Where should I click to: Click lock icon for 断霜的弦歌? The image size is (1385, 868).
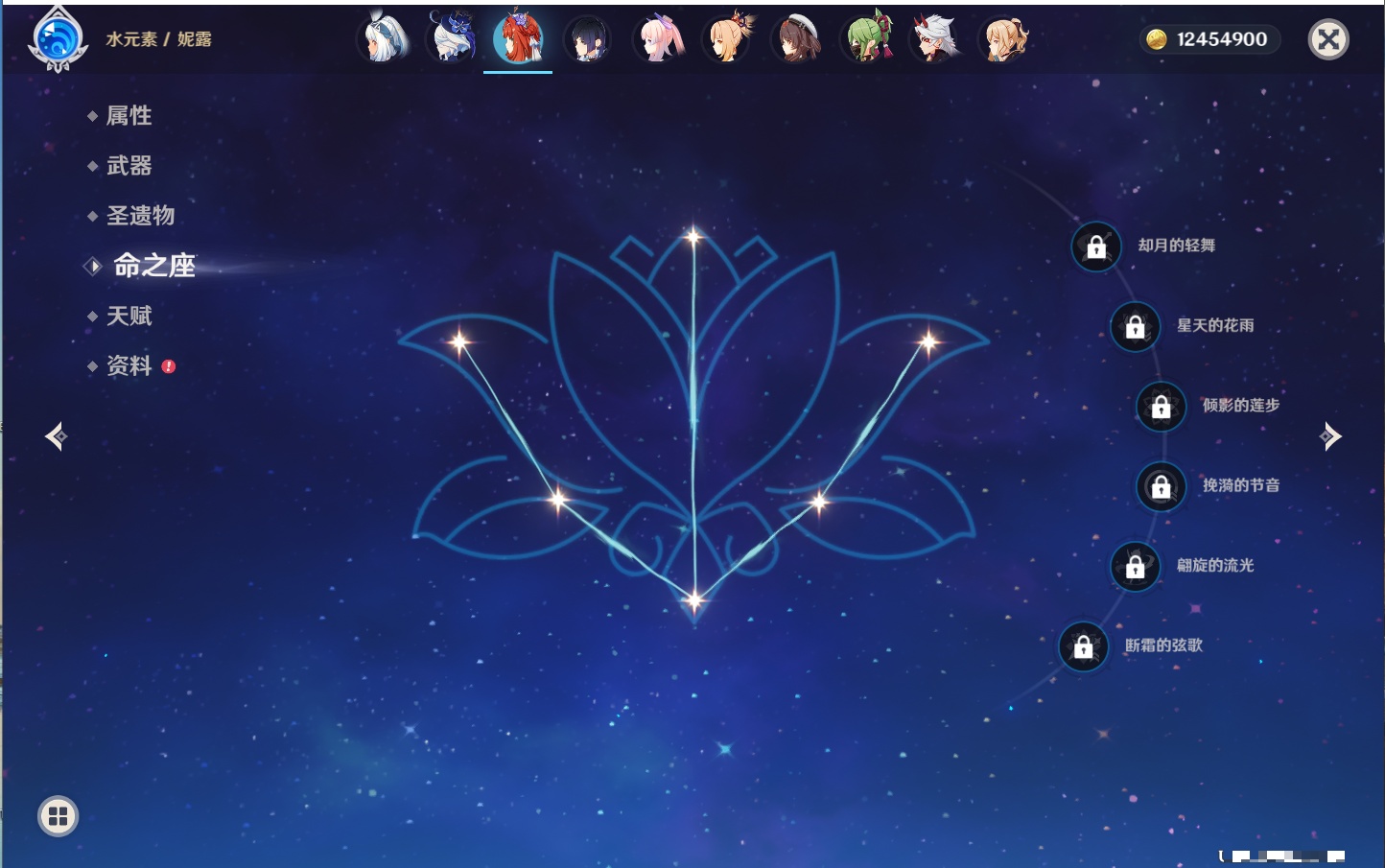1084,647
